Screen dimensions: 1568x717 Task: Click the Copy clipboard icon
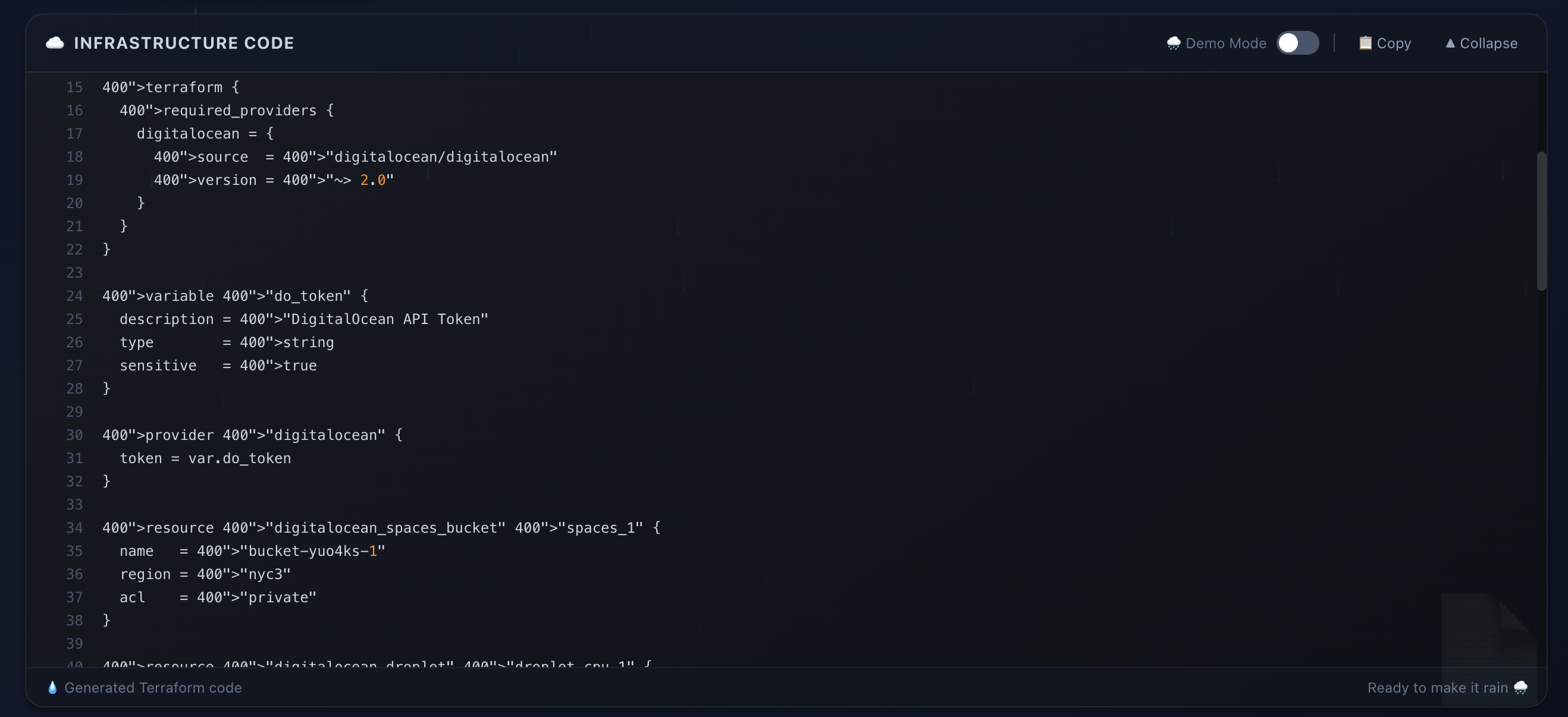[1365, 43]
